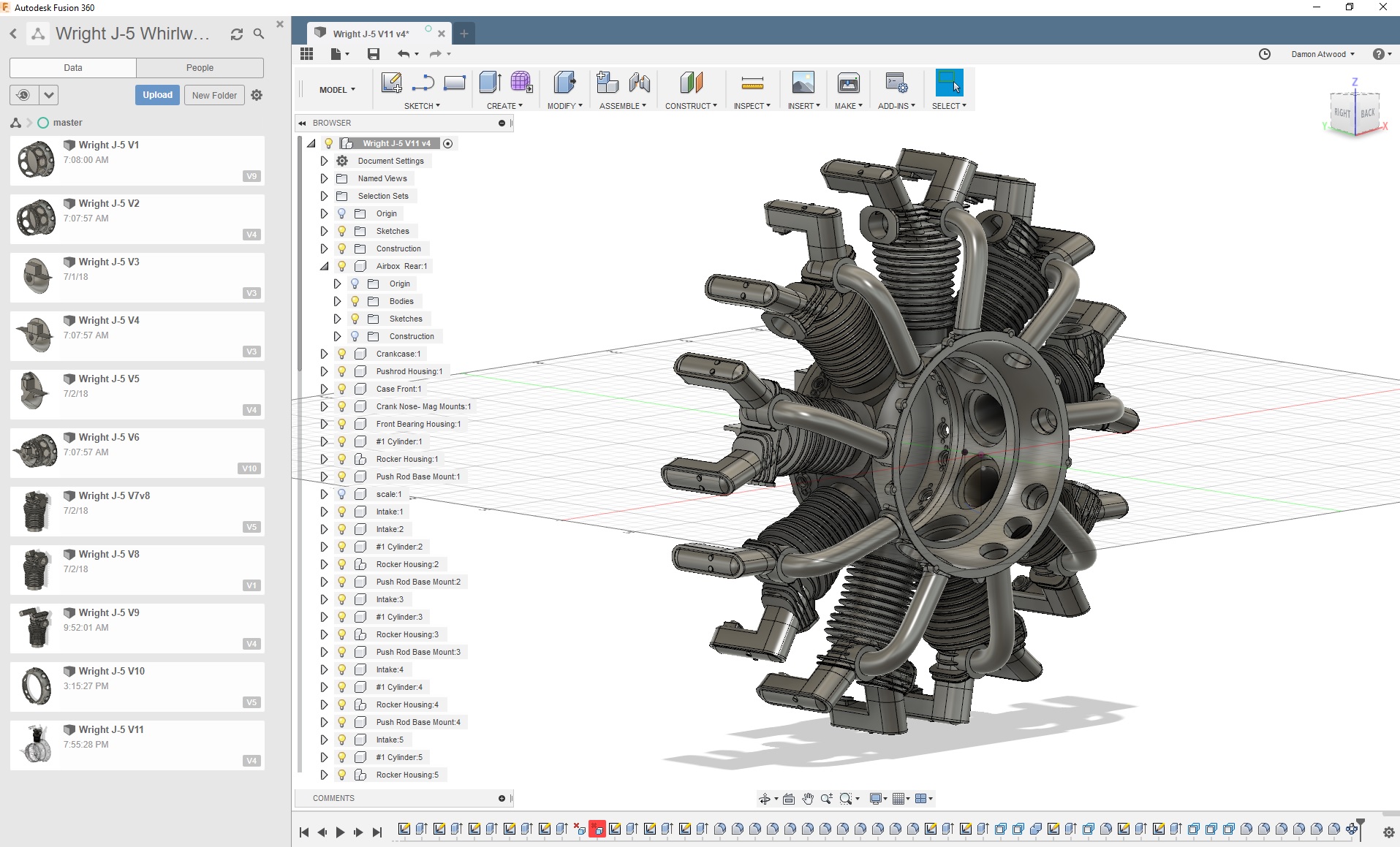Viewport: 1400px width, 847px height.
Task: Select the highlighted red timeline feature
Action: pyautogui.click(x=597, y=829)
